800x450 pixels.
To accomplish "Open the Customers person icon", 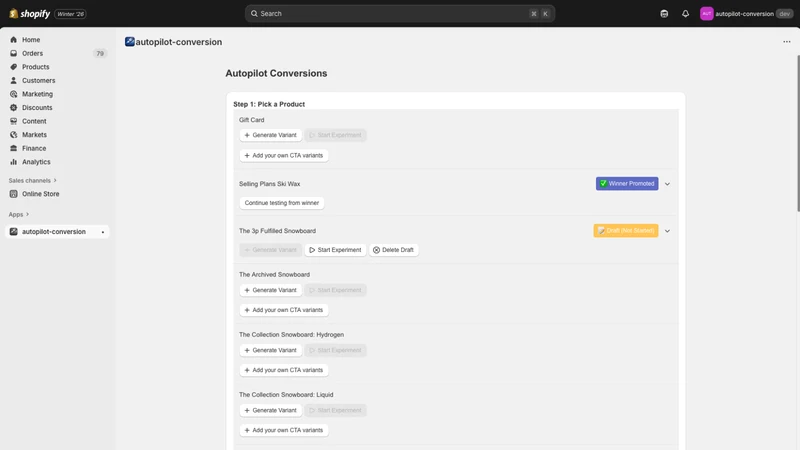I will point(14,81).
